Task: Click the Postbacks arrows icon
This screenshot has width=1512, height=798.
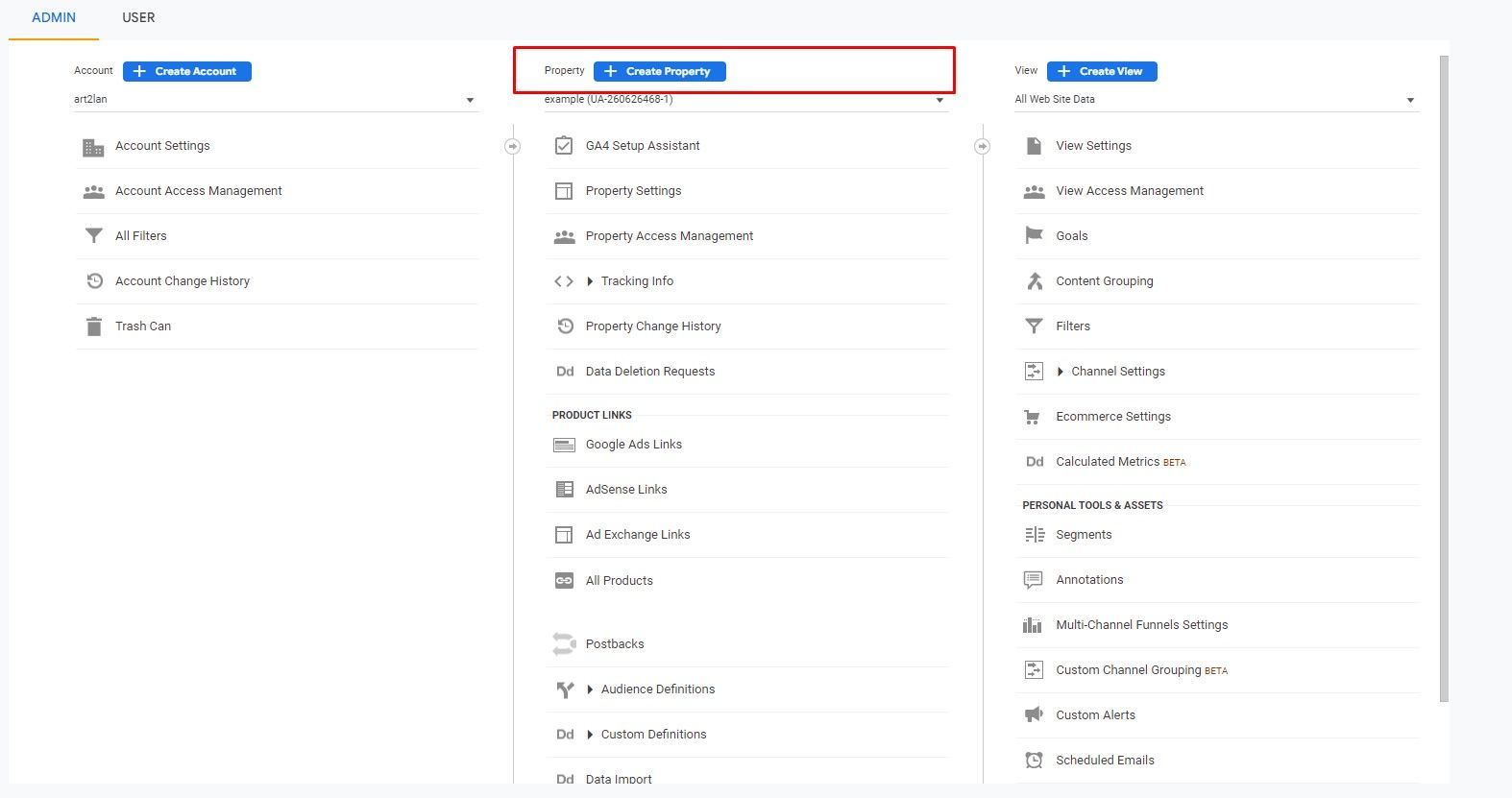Action: click(564, 644)
